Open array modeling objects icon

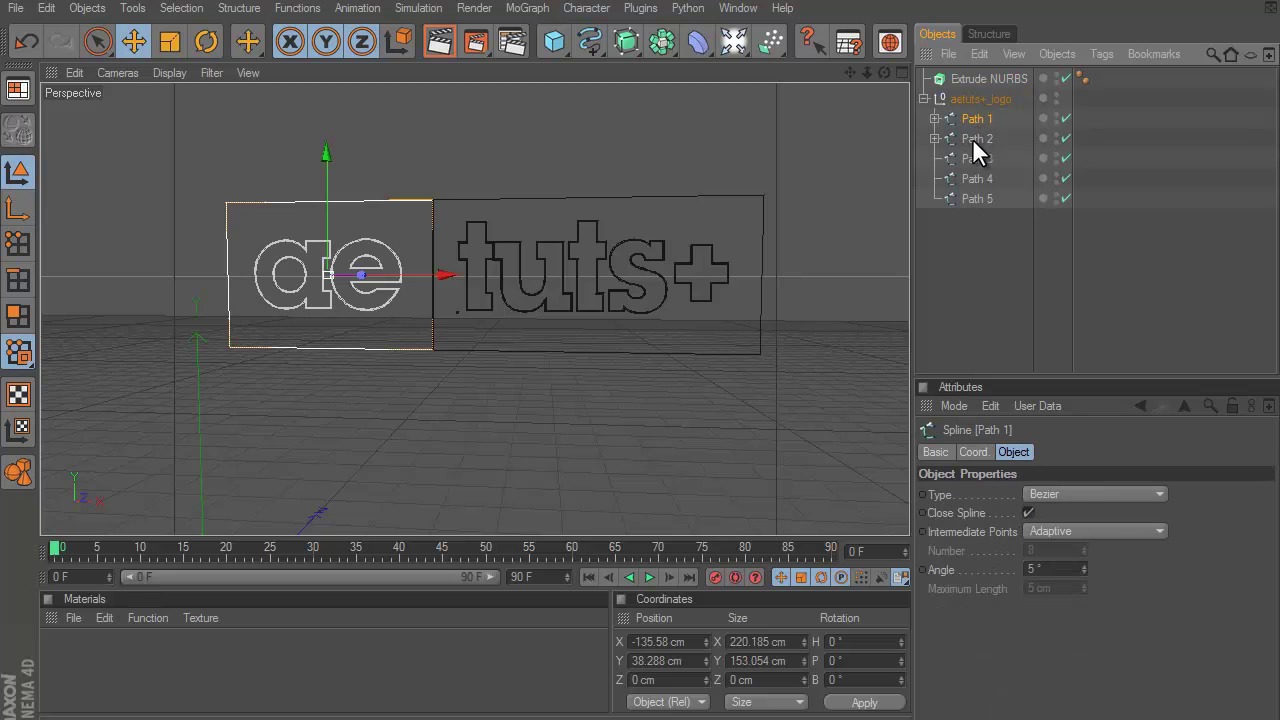pos(662,42)
